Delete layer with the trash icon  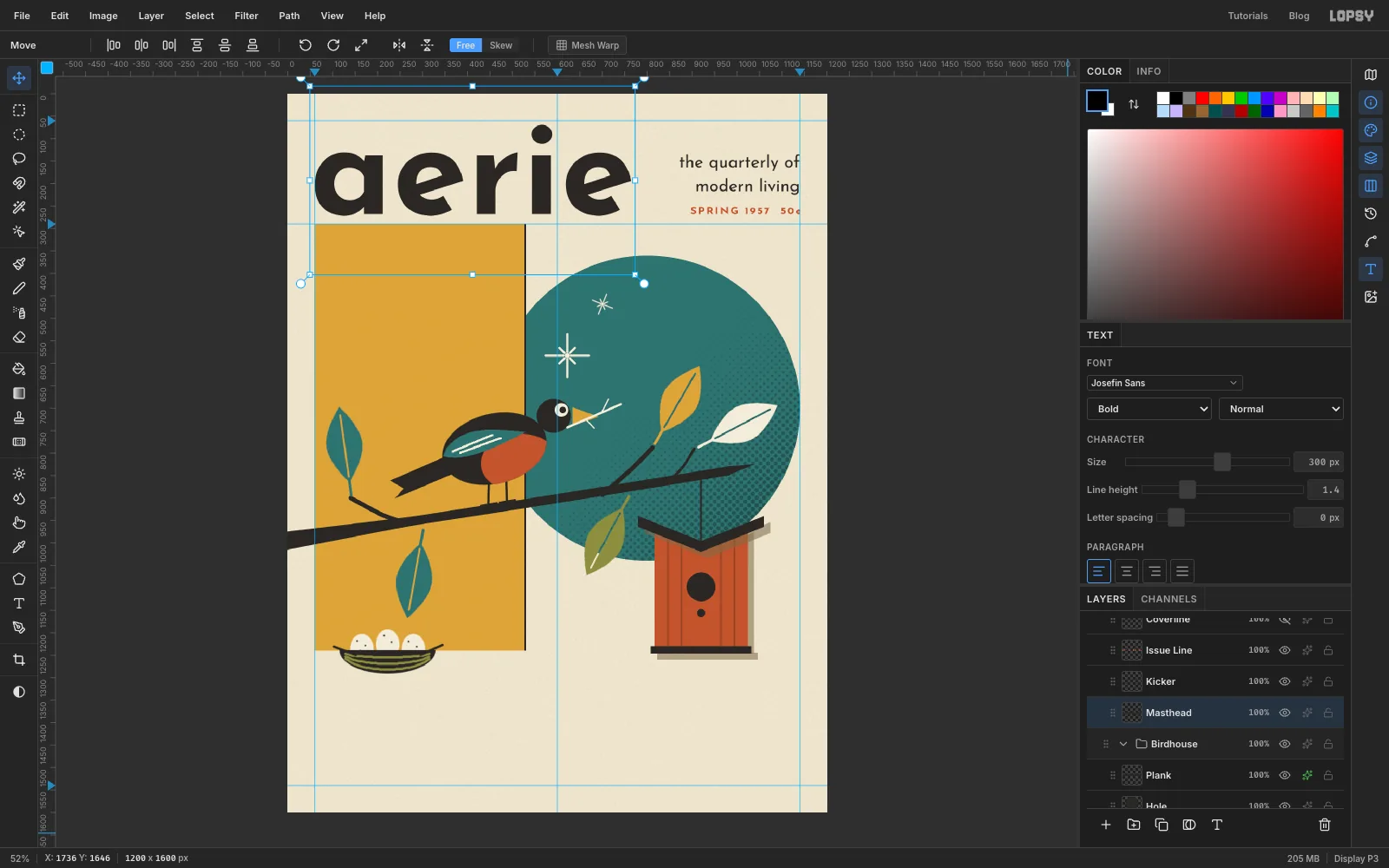(1325, 825)
